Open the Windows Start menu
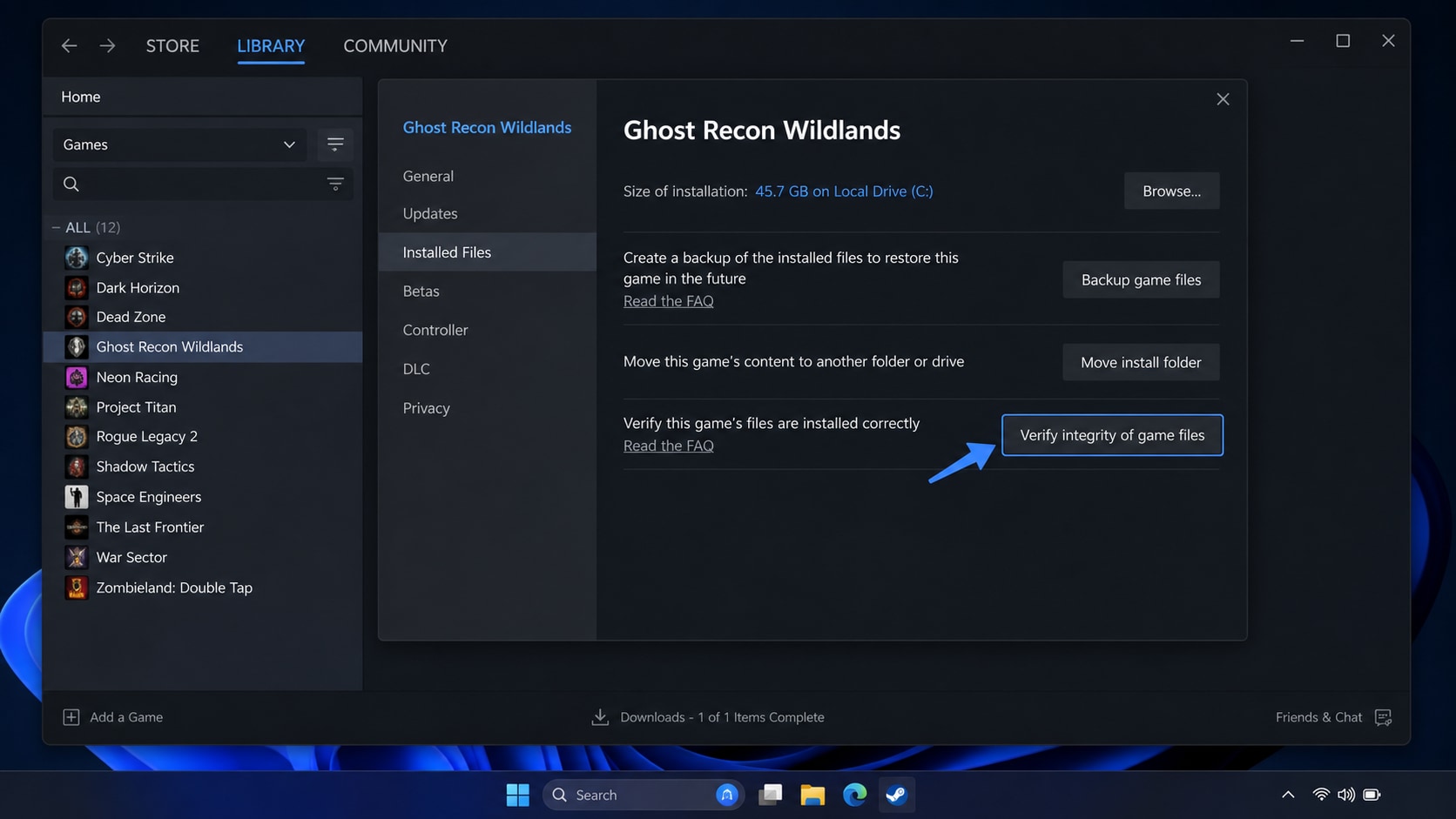 point(517,795)
